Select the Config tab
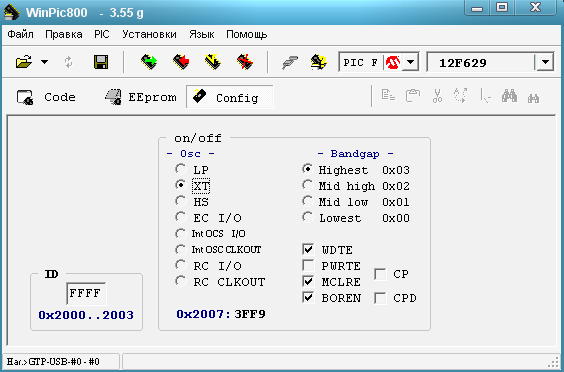This screenshot has height=372, width=564. point(229,97)
